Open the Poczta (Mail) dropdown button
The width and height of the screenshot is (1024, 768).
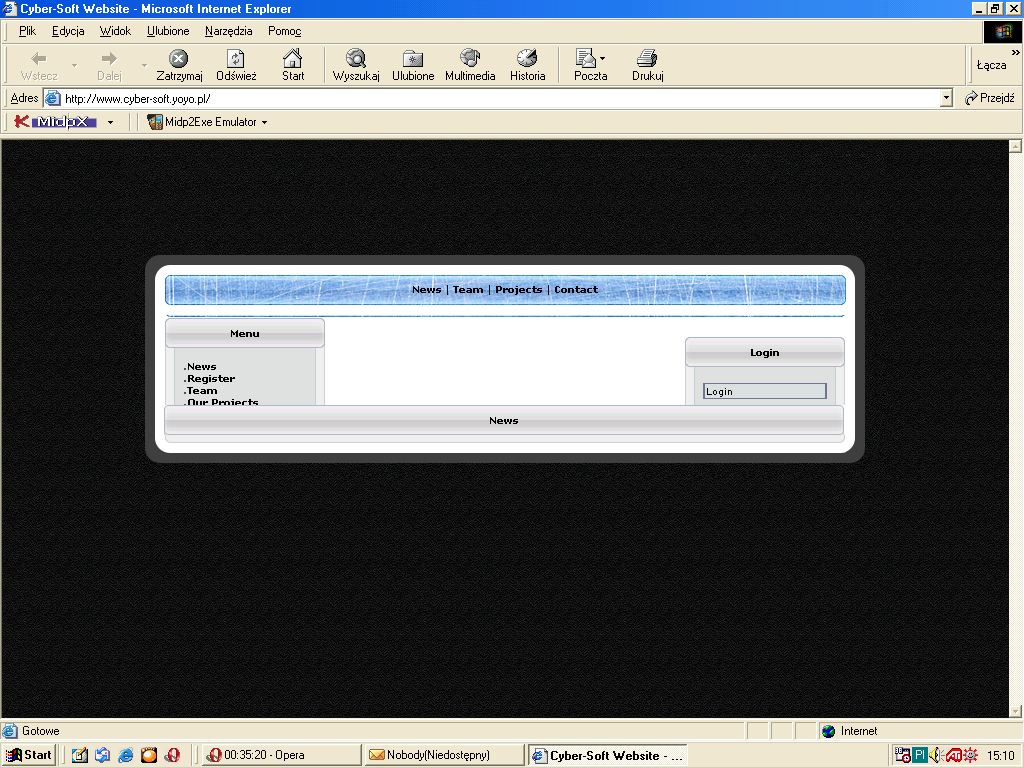pyautogui.click(x=602, y=59)
